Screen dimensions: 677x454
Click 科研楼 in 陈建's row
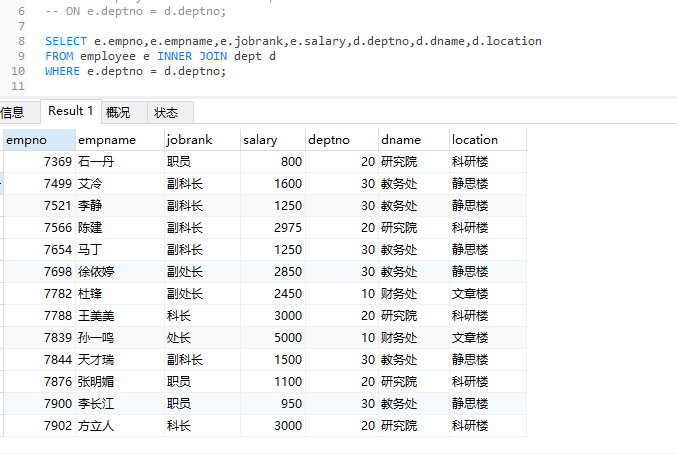click(x=488, y=228)
